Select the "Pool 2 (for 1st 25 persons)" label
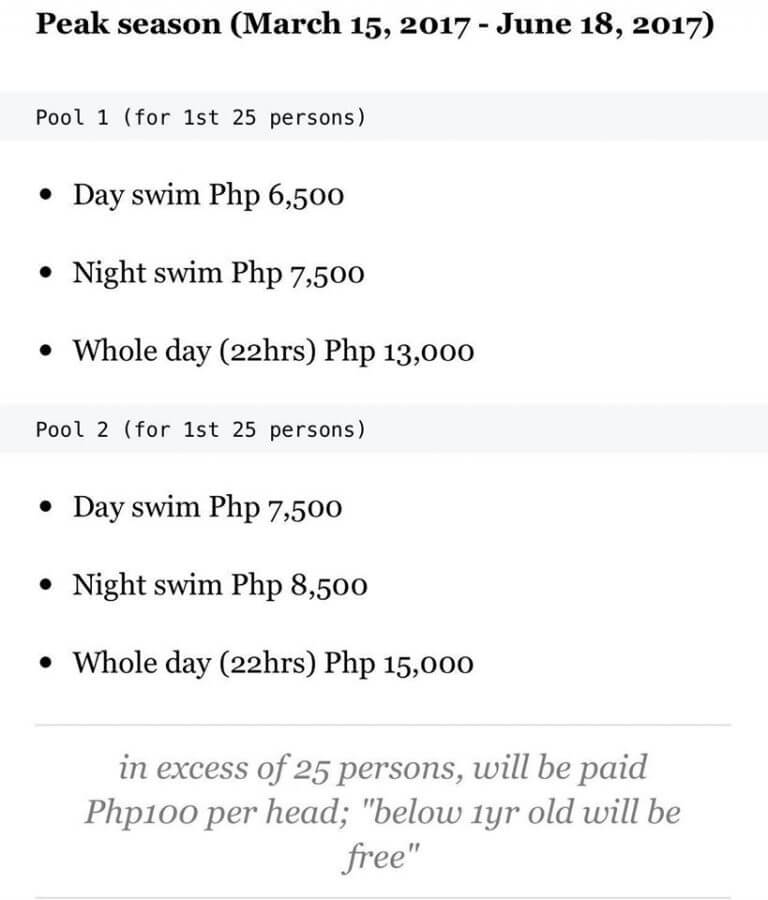The image size is (768, 900). (200, 430)
